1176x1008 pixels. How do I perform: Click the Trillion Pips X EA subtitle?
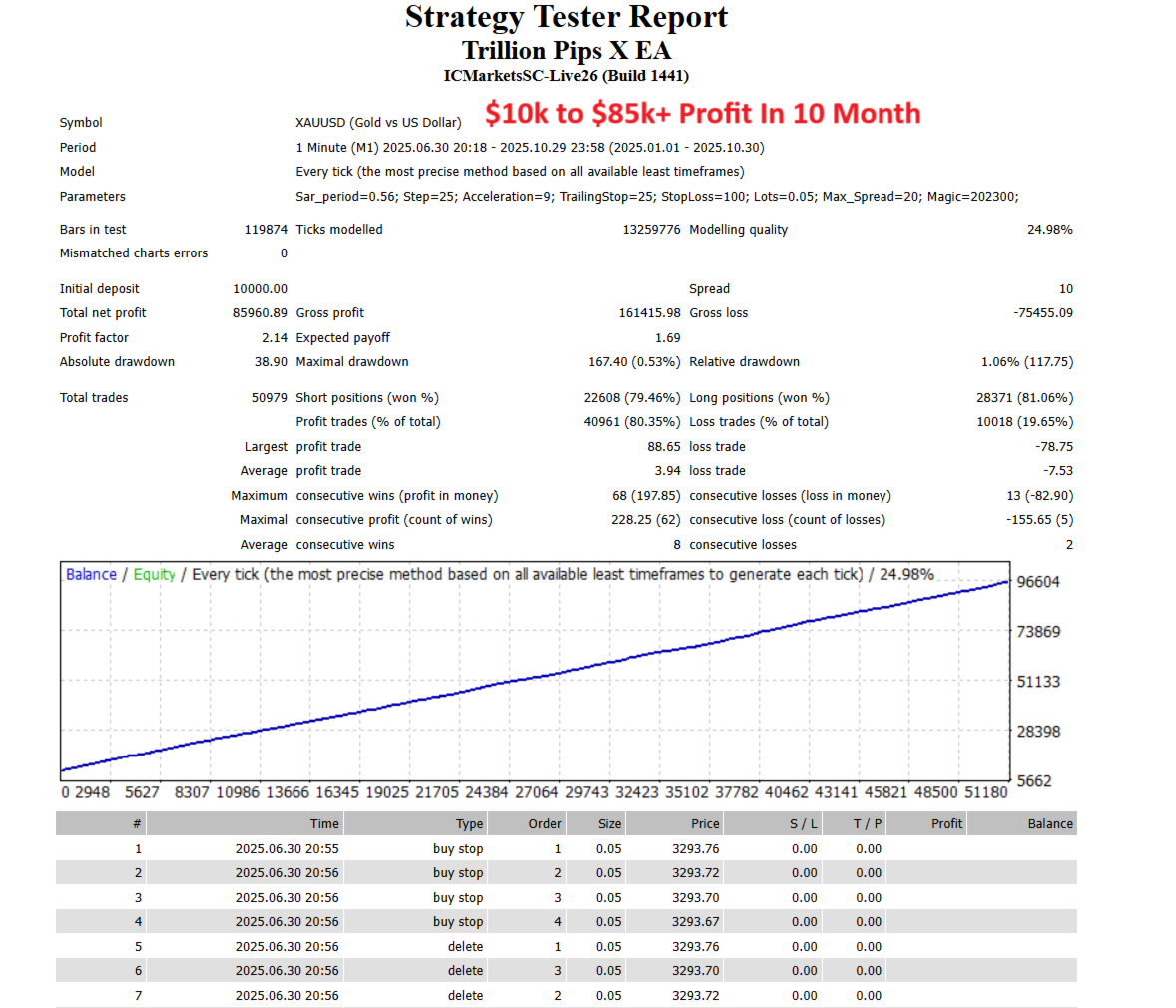tap(566, 50)
